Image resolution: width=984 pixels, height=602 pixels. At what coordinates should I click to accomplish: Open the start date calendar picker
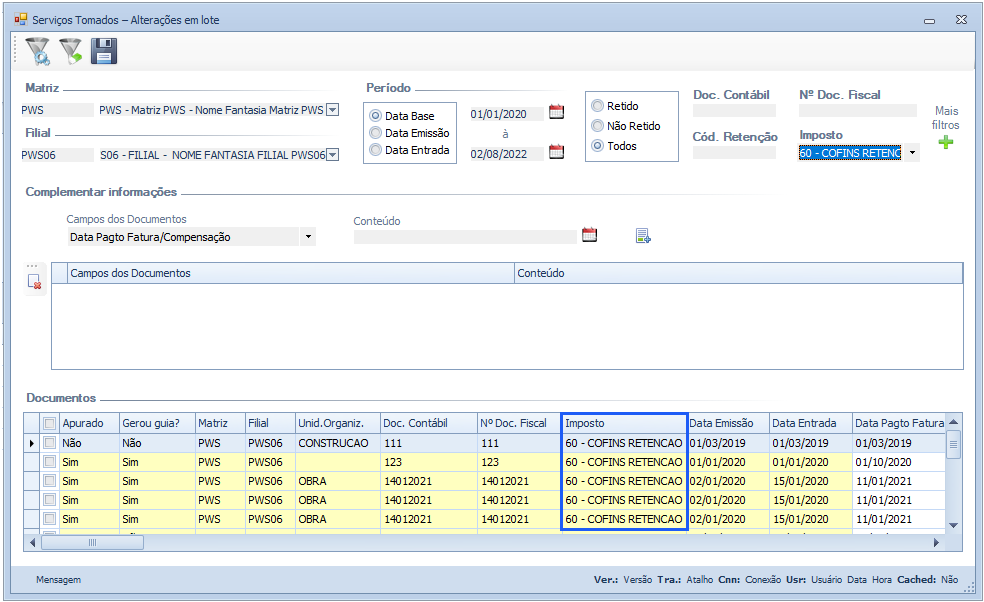tap(557, 112)
